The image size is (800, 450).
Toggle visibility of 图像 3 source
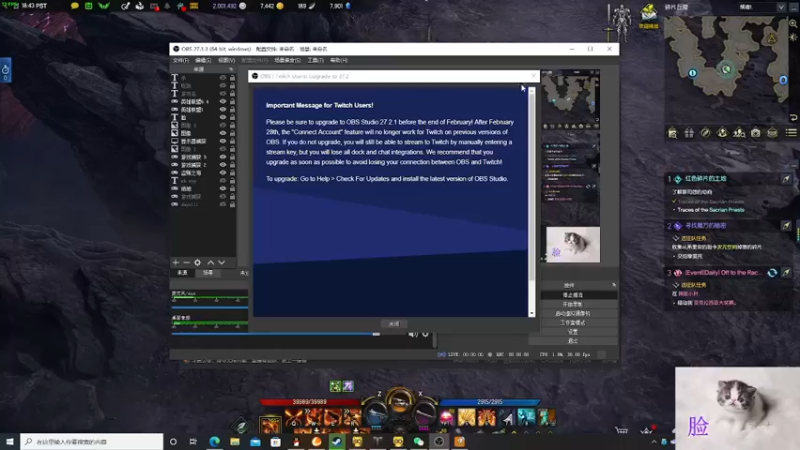pos(222,125)
